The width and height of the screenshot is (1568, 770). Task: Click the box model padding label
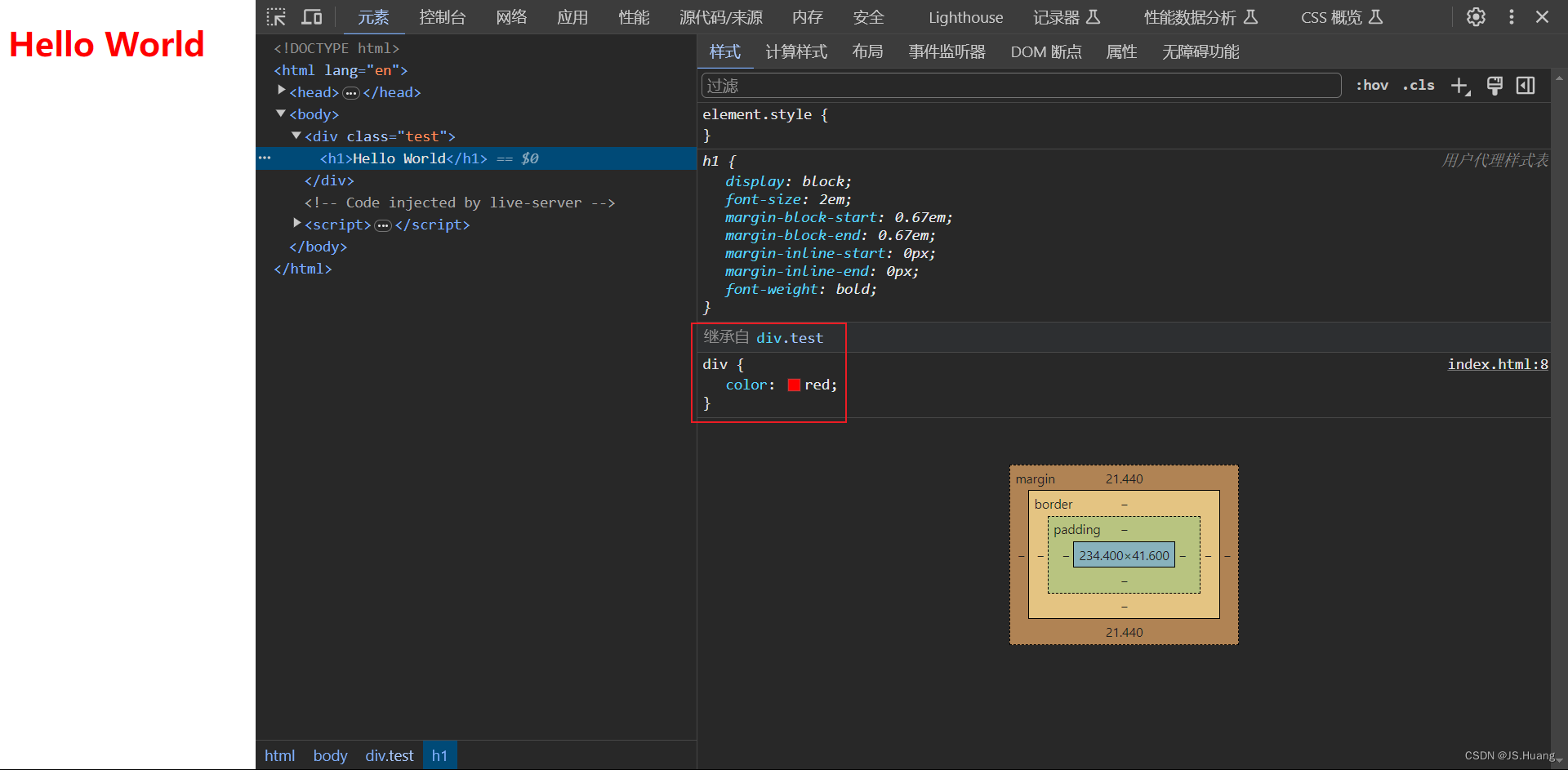(x=1076, y=530)
